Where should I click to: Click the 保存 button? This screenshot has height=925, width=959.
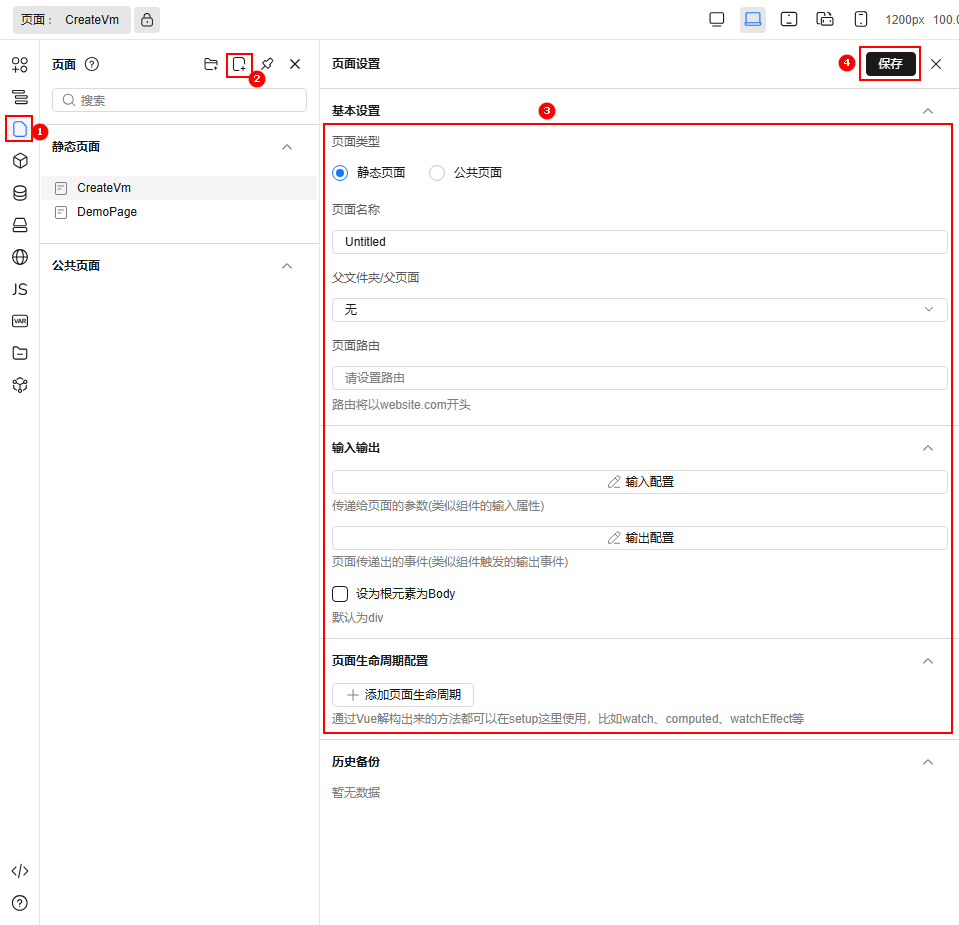point(889,63)
